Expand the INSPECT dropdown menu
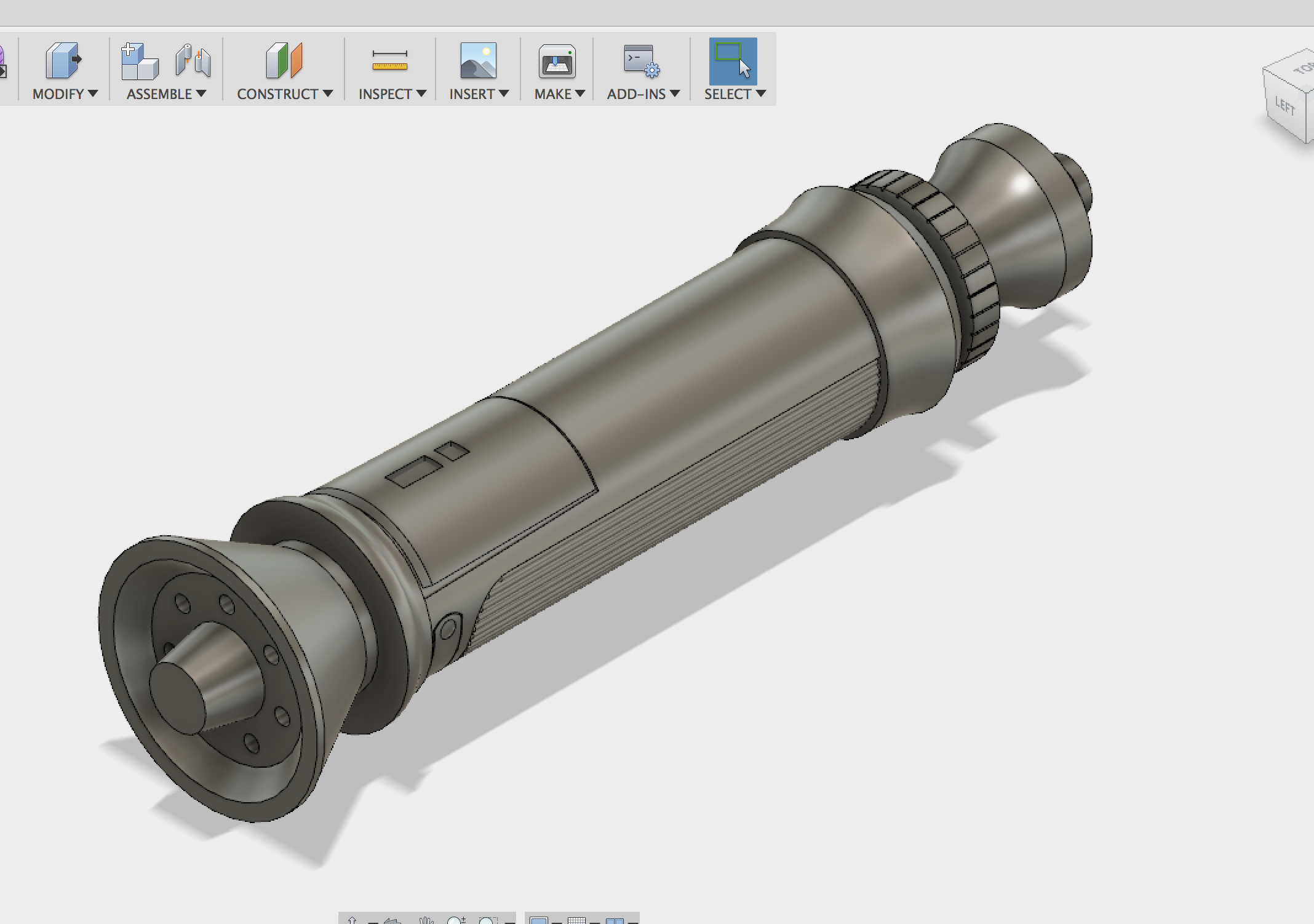The width and height of the screenshot is (1314, 924). (392, 94)
